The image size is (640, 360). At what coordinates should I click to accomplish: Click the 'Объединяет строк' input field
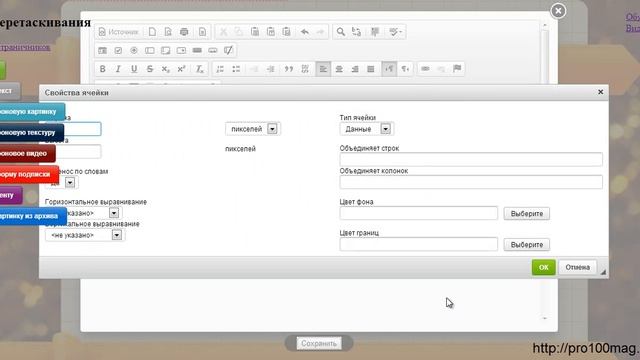pyautogui.click(x=471, y=159)
